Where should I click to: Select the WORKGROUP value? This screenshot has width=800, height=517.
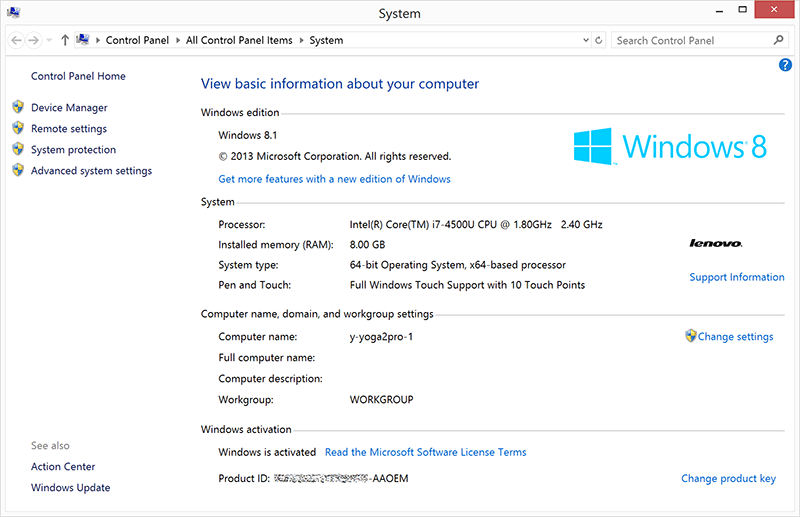(x=382, y=400)
